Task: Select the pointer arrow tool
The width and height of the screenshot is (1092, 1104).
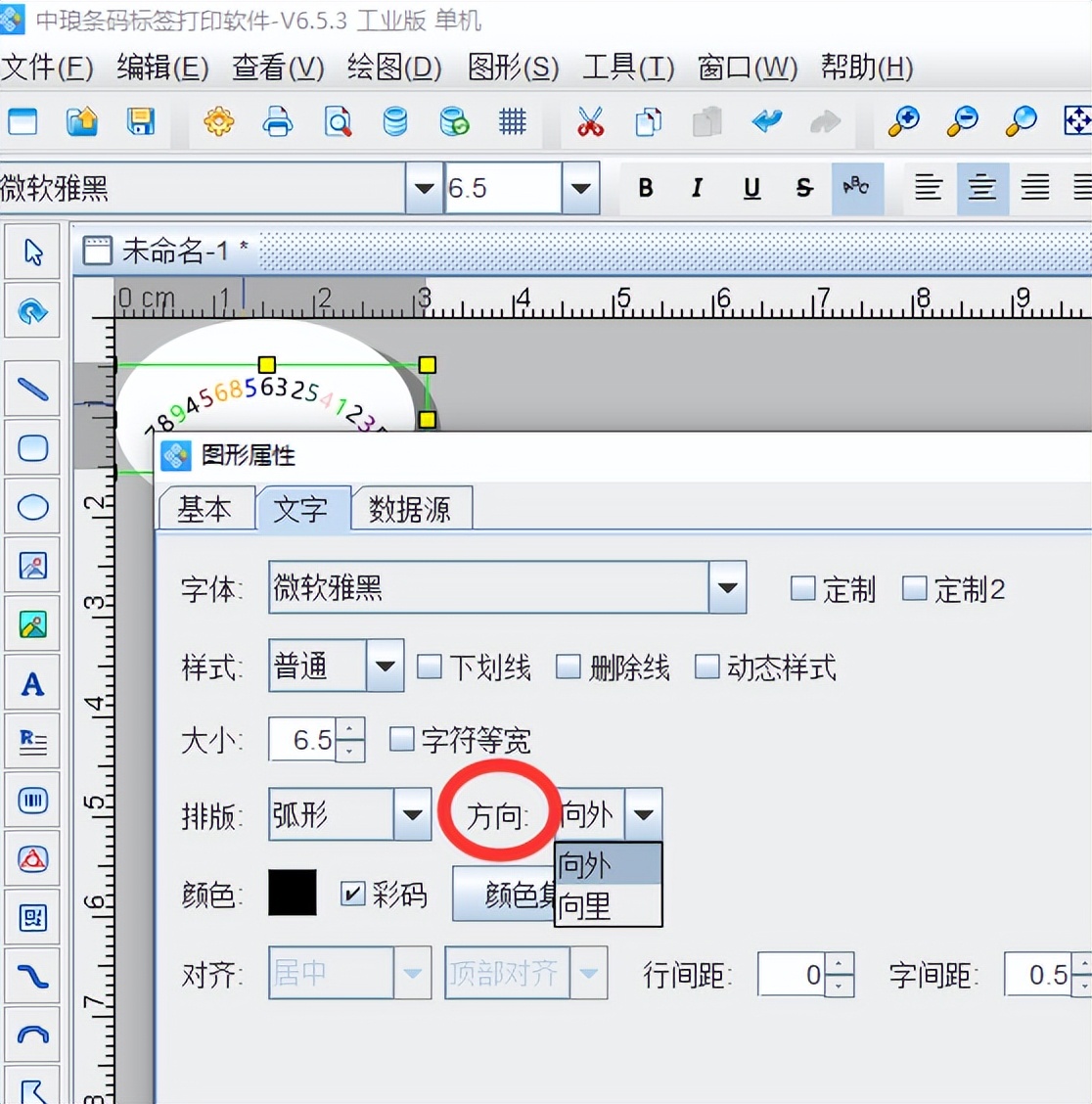Action: pyautogui.click(x=32, y=252)
